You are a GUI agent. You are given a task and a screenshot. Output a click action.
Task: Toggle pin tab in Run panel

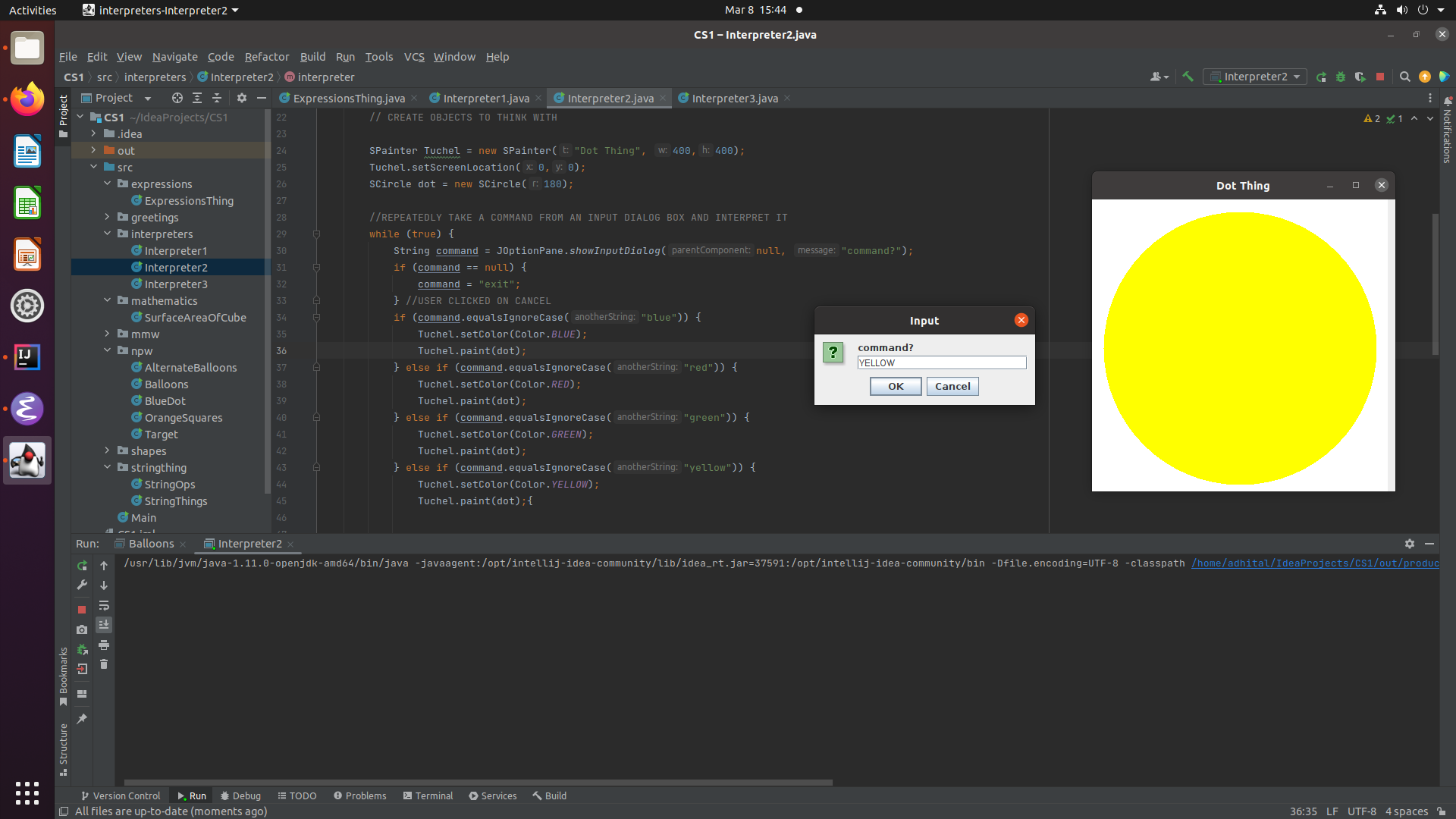click(82, 718)
